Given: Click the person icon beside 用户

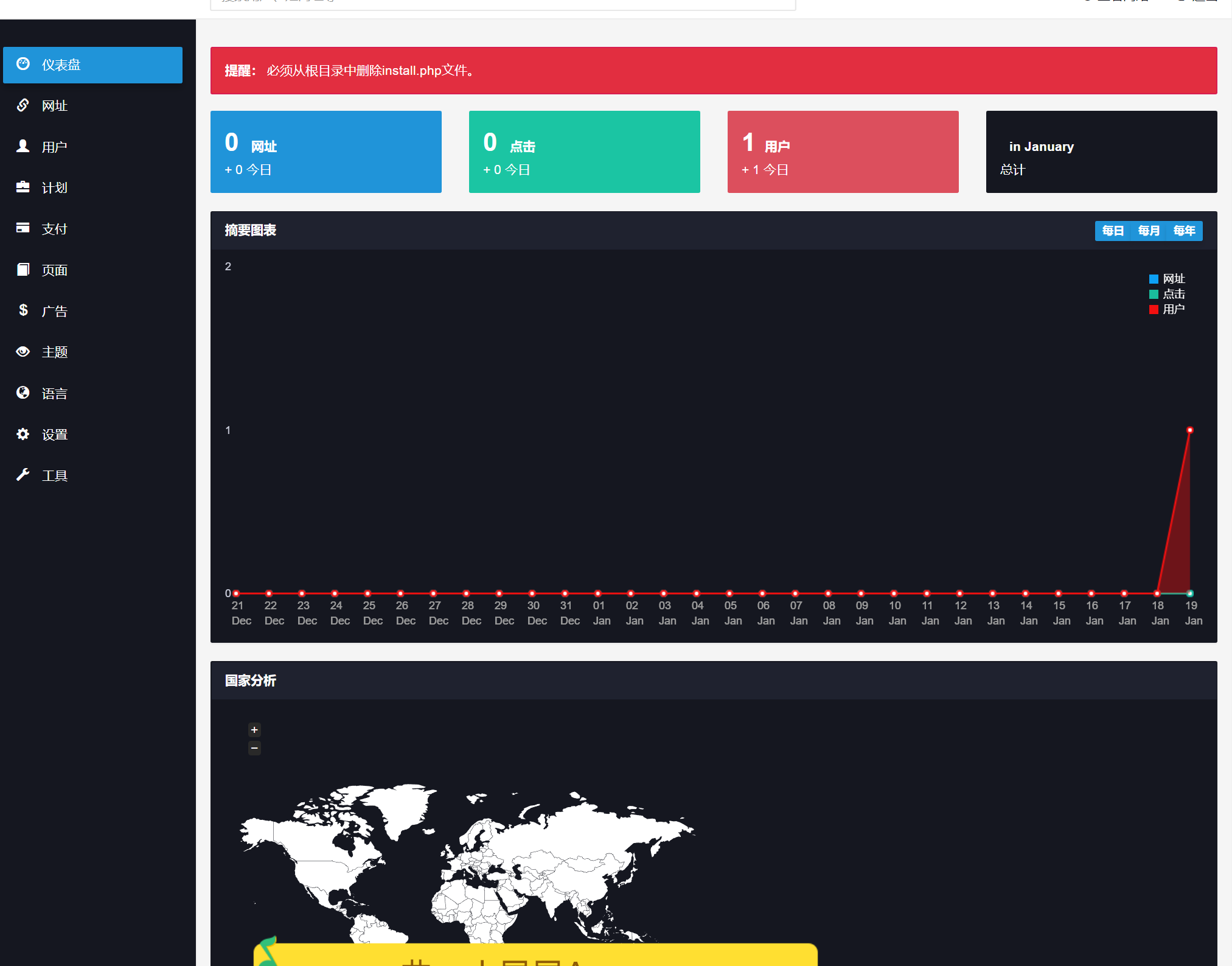Looking at the screenshot, I should [23, 146].
